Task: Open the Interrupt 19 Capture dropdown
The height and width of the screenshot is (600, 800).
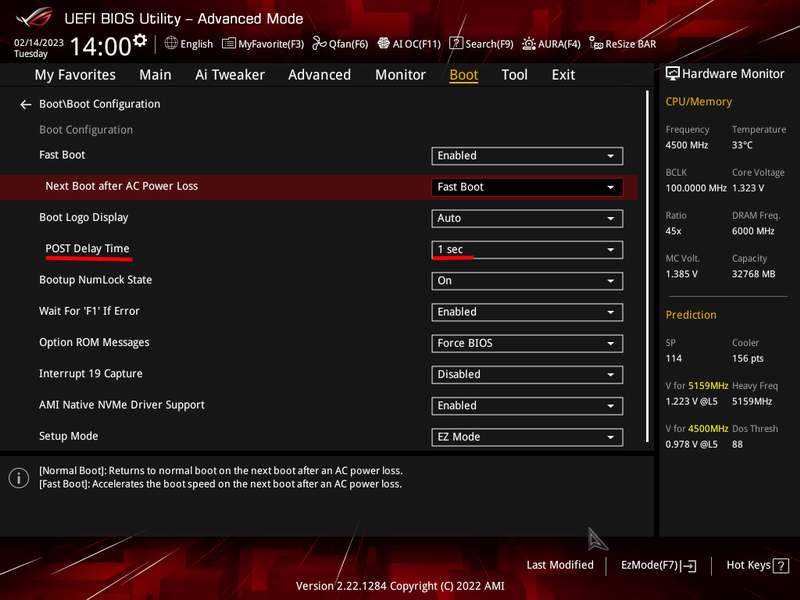Action: coord(527,375)
